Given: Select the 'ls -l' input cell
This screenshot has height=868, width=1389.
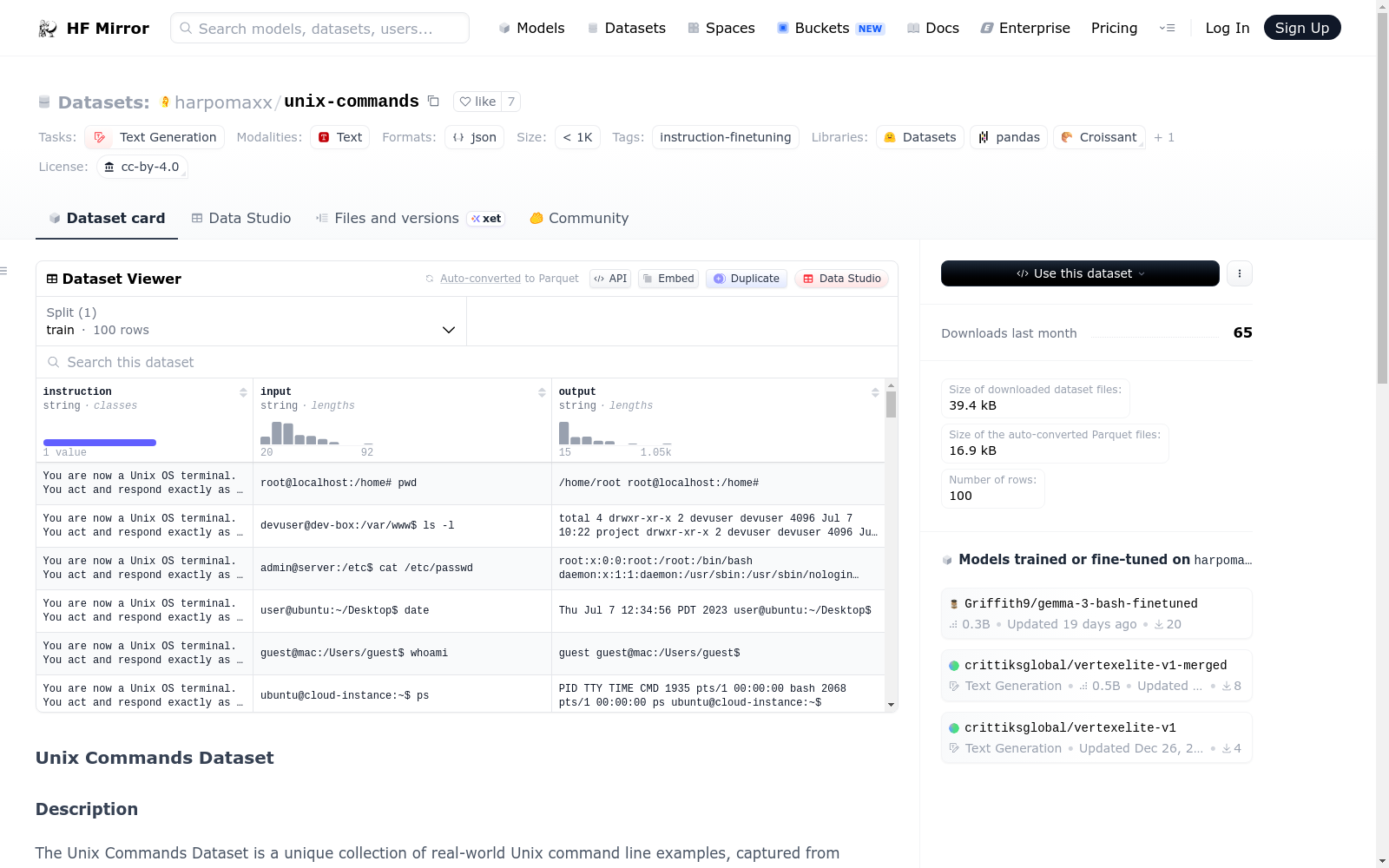Looking at the screenshot, I should (402, 526).
